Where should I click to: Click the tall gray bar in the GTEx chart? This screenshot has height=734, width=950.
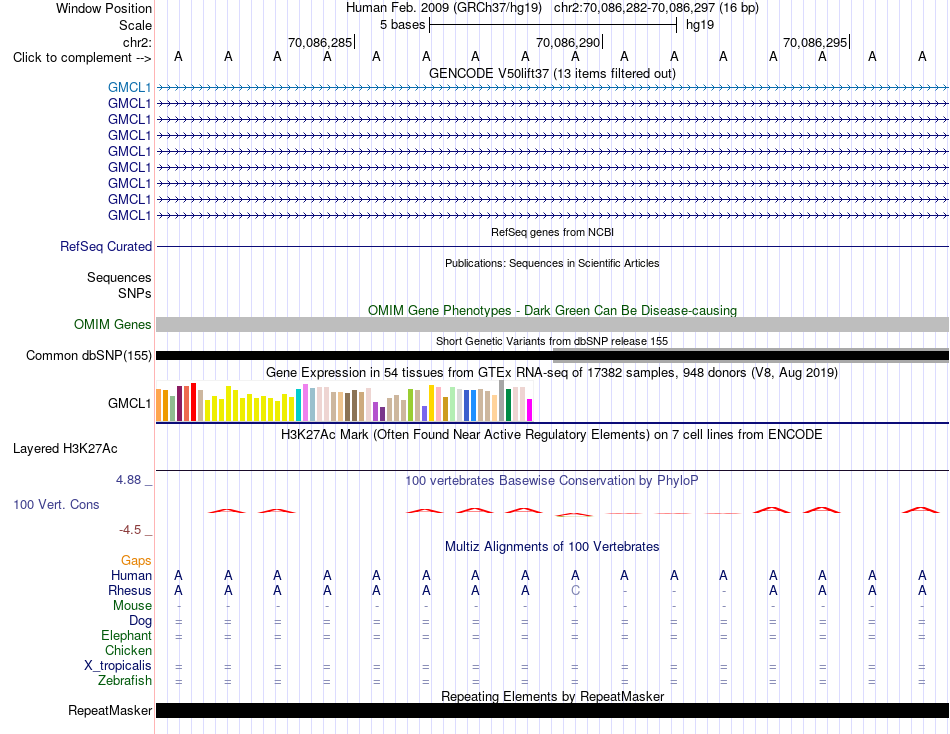tap(502, 401)
